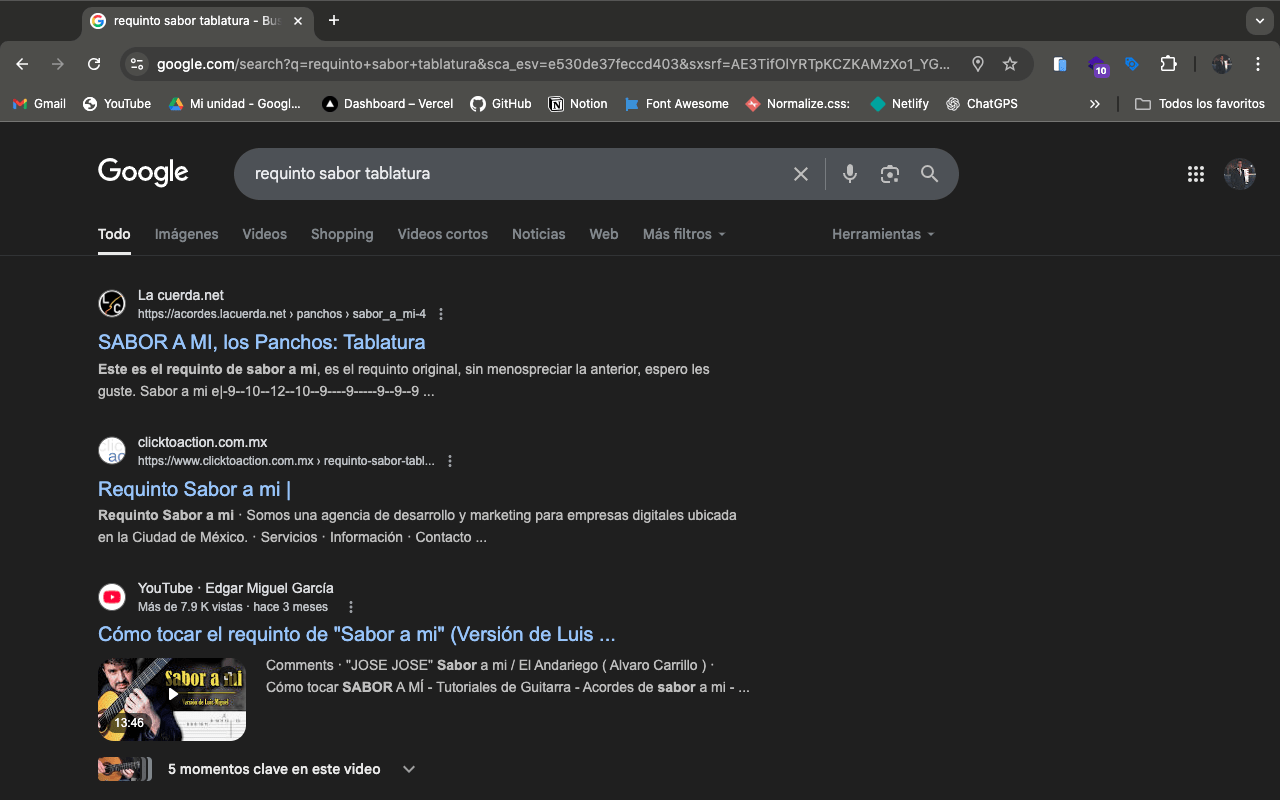
Task: Play the Sabor a mi video thumbnail
Action: click(x=172, y=699)
